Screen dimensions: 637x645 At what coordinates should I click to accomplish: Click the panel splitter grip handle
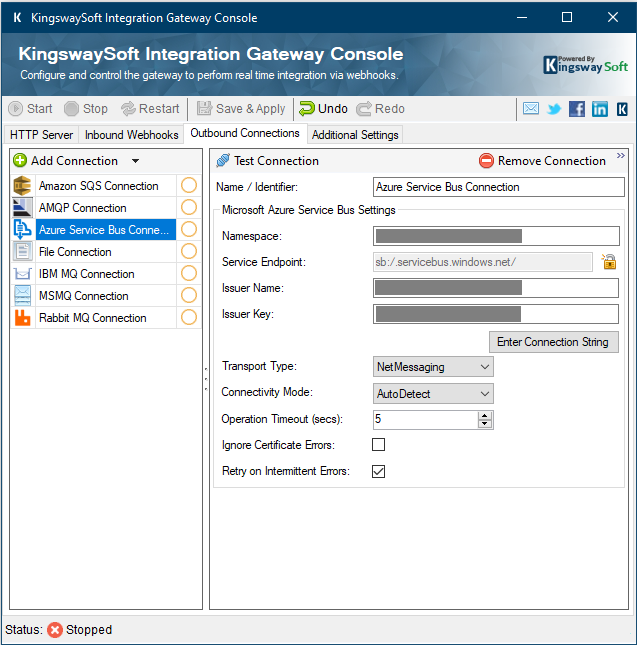point(206,379)
